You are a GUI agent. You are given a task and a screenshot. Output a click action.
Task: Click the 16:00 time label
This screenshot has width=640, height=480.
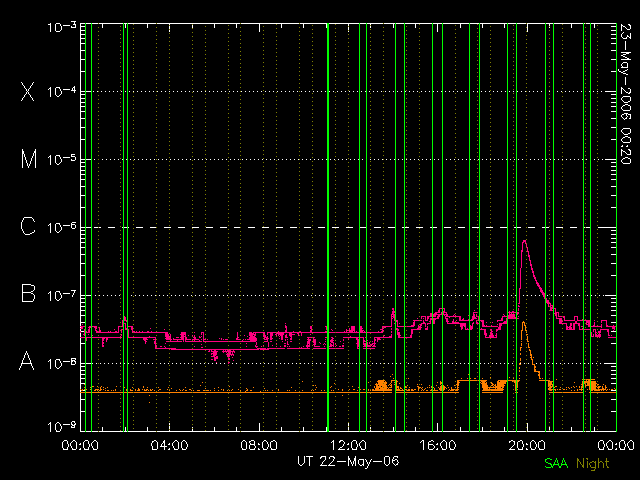coord(438,444)
